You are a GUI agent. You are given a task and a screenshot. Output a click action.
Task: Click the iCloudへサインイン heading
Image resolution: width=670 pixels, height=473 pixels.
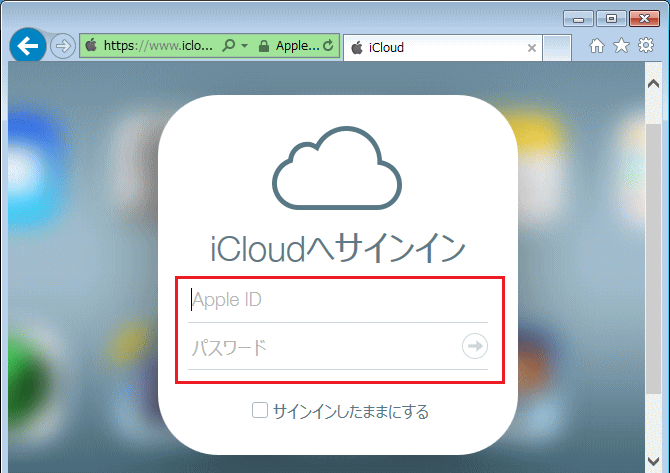coord(338,248)
